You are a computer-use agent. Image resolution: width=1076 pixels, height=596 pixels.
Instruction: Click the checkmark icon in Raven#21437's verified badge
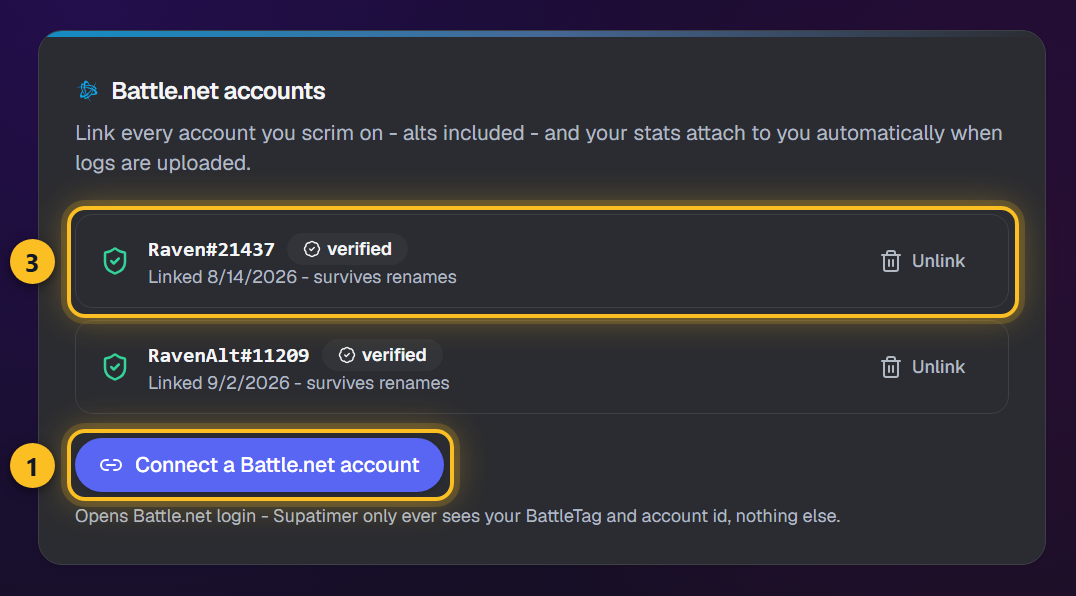tap(312, 249)
